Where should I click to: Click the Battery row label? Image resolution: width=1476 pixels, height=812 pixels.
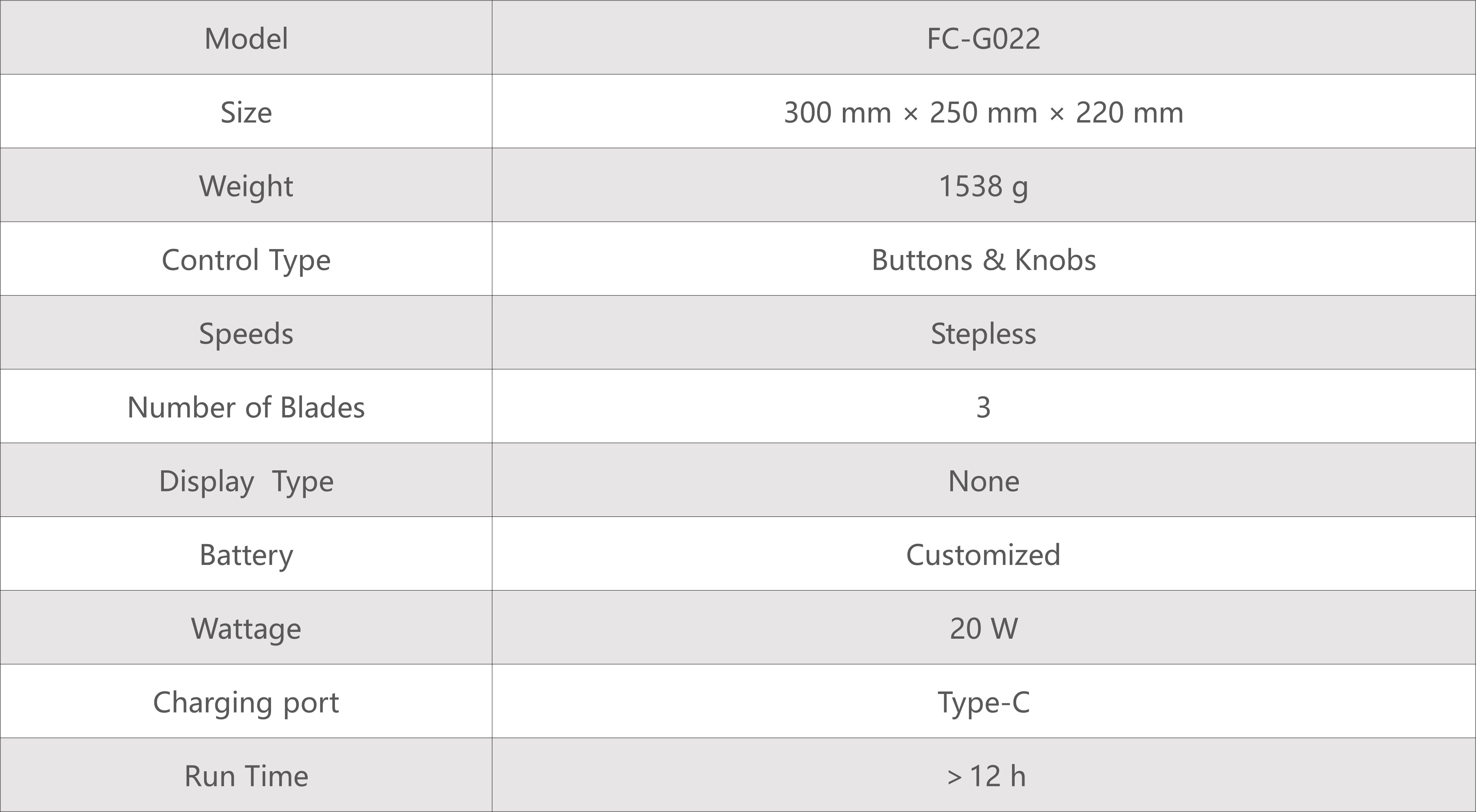(246, 555)
